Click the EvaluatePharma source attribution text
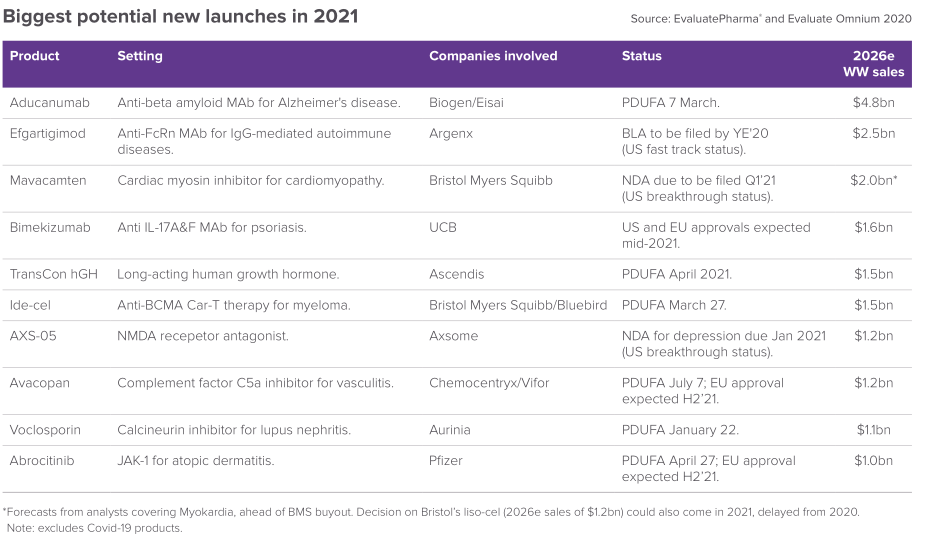The height and width of the screenshot is (537, 927). pos(771,19)
